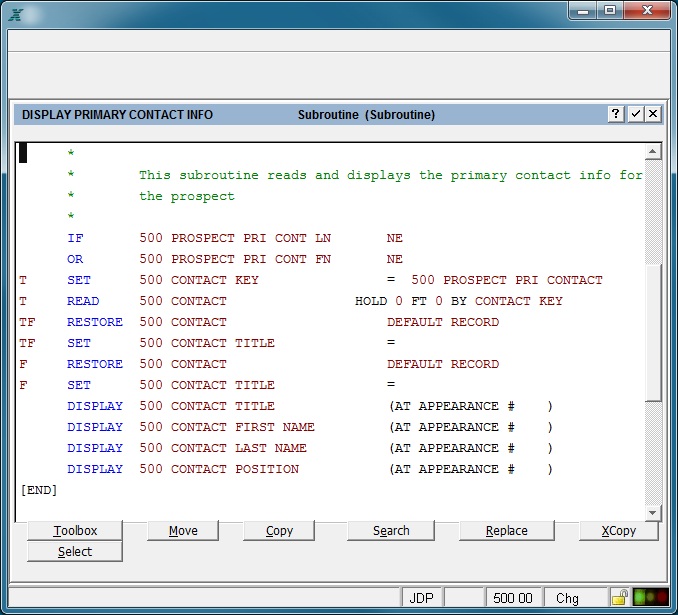This screenshot has height=615, width=678.
Task: Click the help question mark icon
Action: [x=616, y=114]
